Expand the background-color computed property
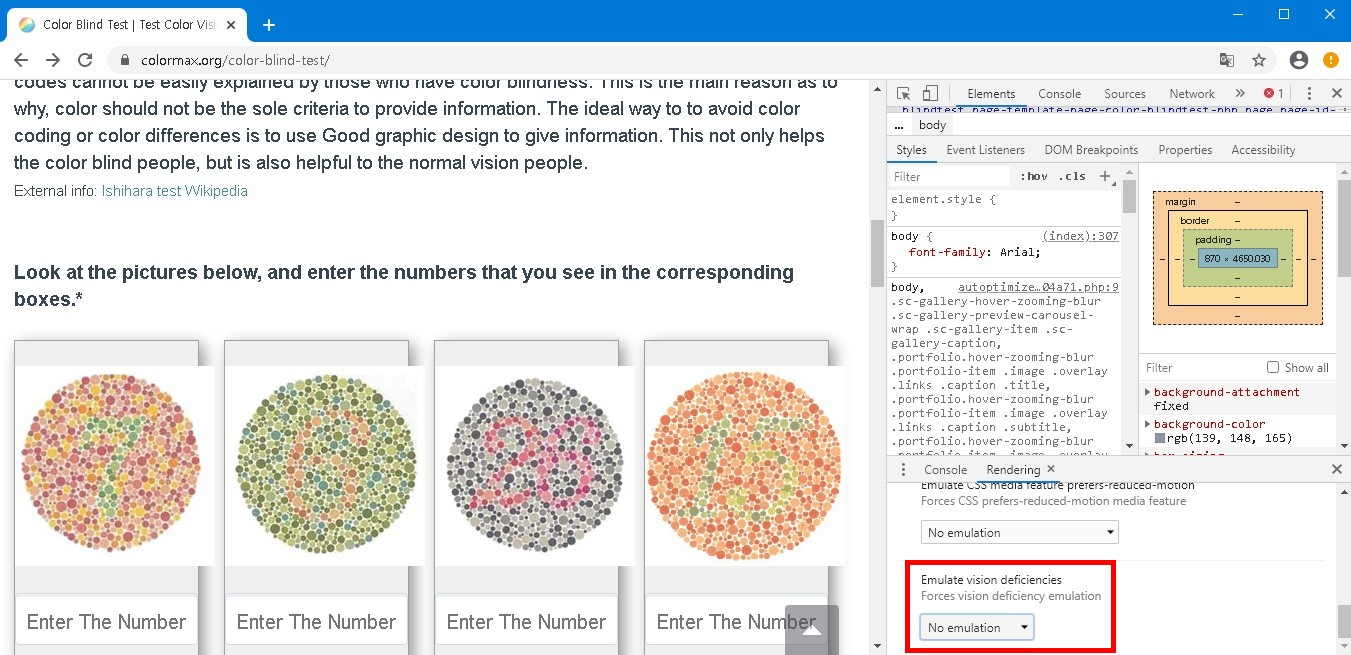Image resolution: width=1351 pixels, height=655 pixels. click(1148, 424)
